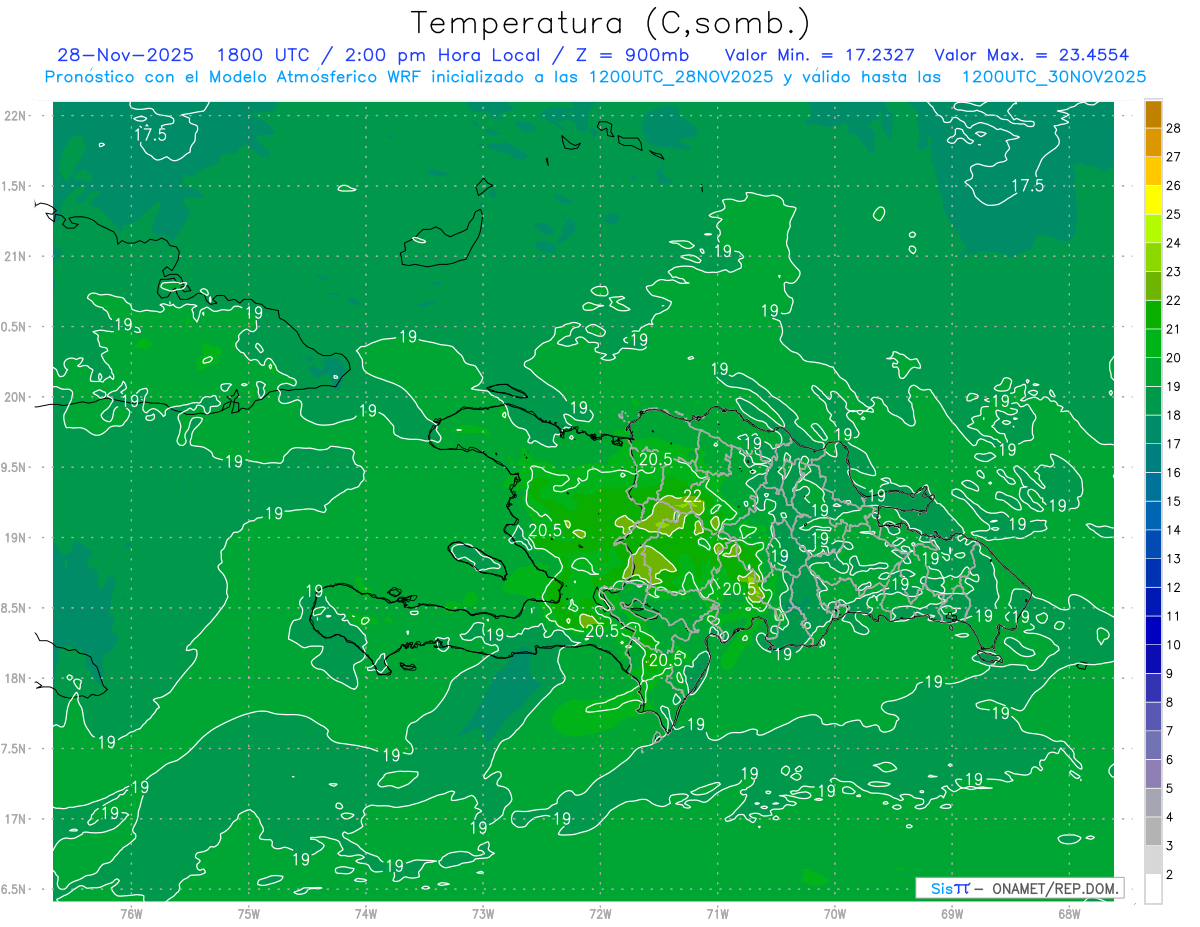Select the 17N latitude axis label

[x=16, y=819]
